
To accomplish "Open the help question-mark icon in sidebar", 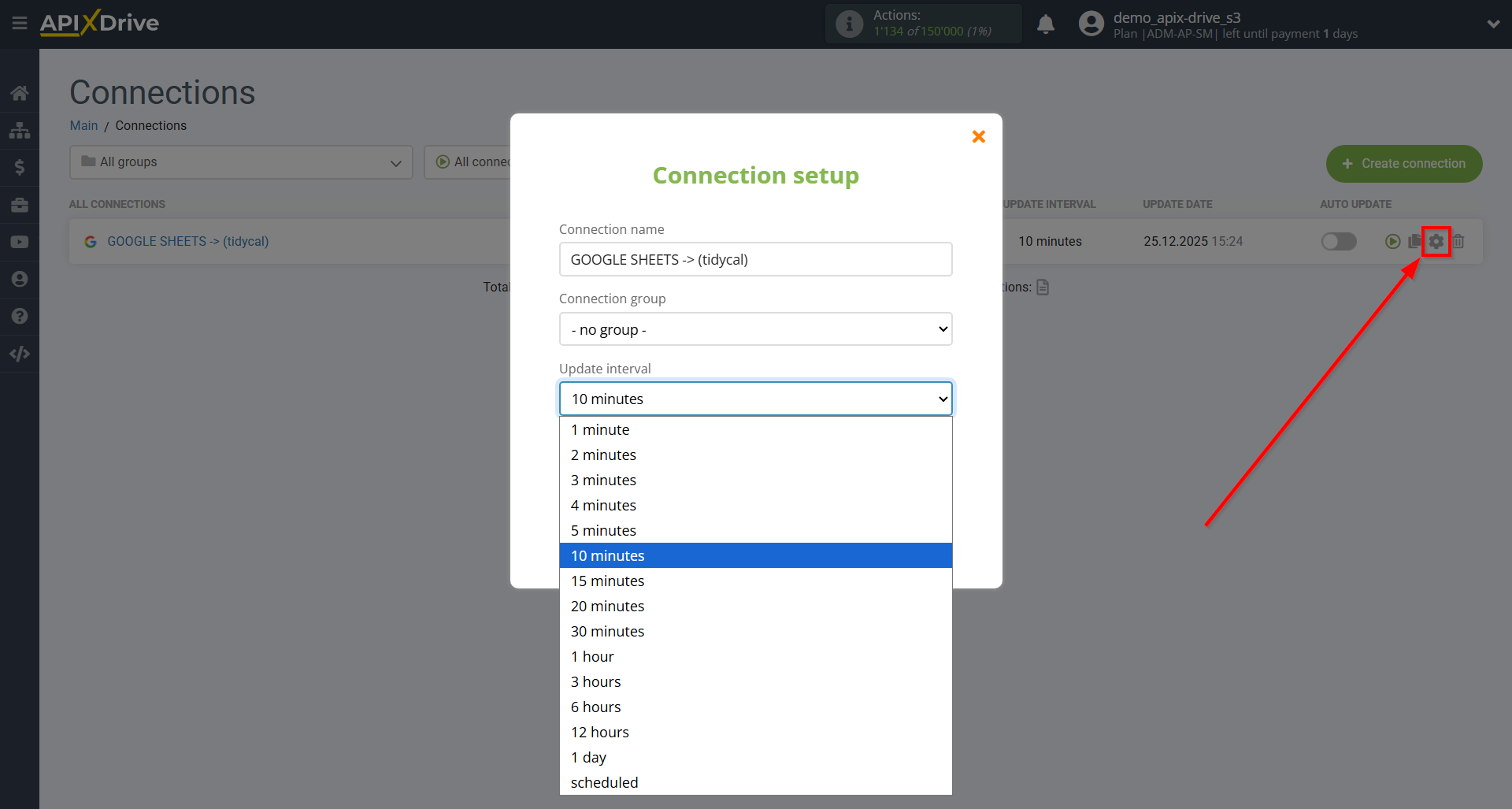I will (20, 316).
